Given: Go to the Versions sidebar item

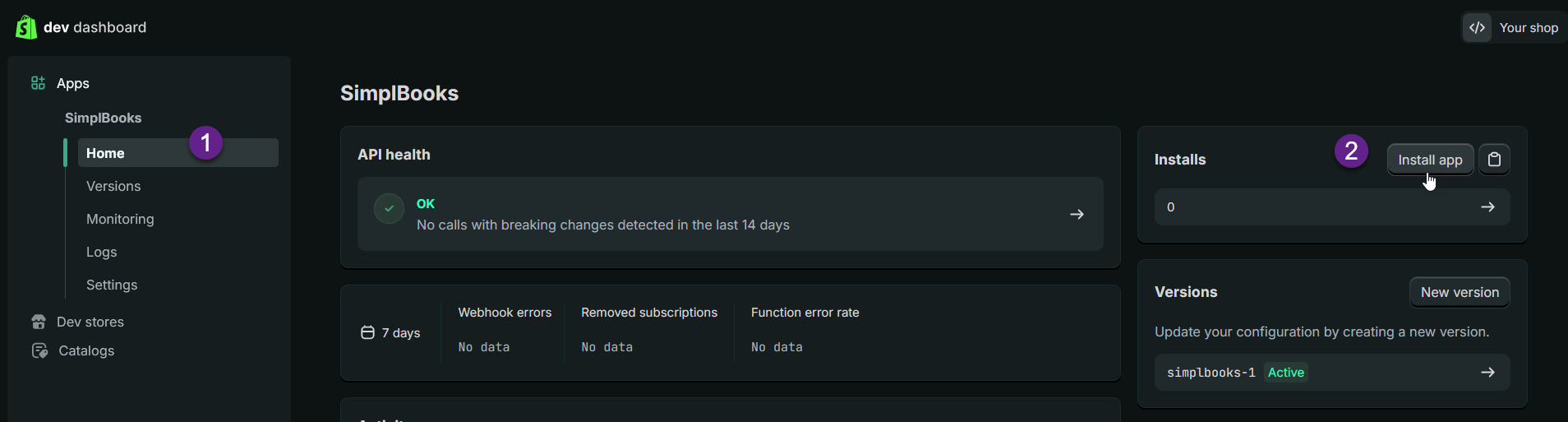Looking at the screenshot, I should tap(113, 186).
